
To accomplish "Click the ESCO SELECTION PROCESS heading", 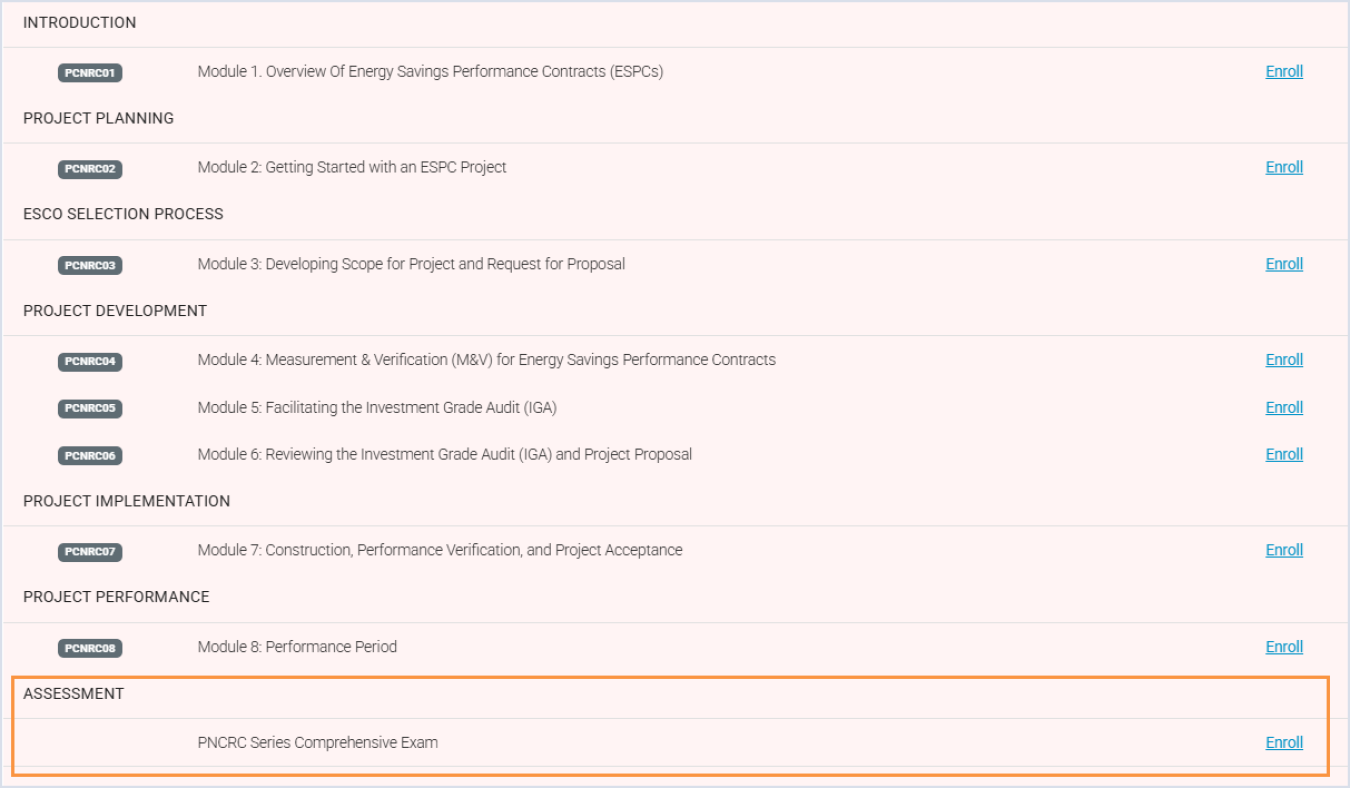I will [x=123, y=214].
